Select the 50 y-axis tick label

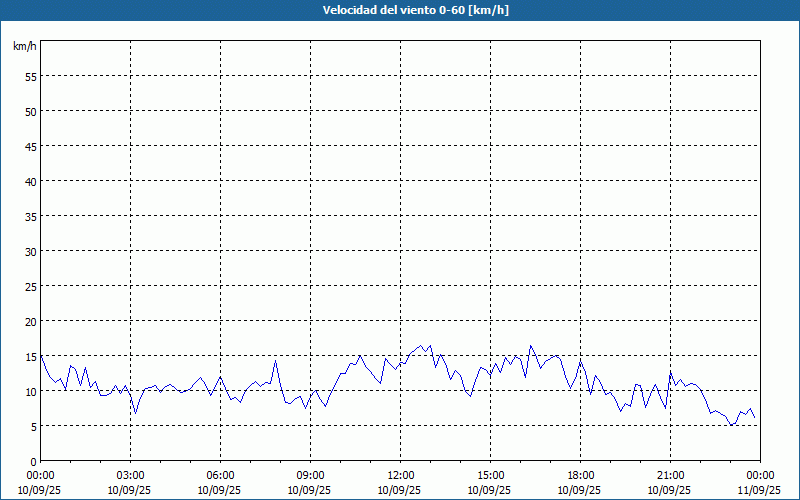coord(30,111)
